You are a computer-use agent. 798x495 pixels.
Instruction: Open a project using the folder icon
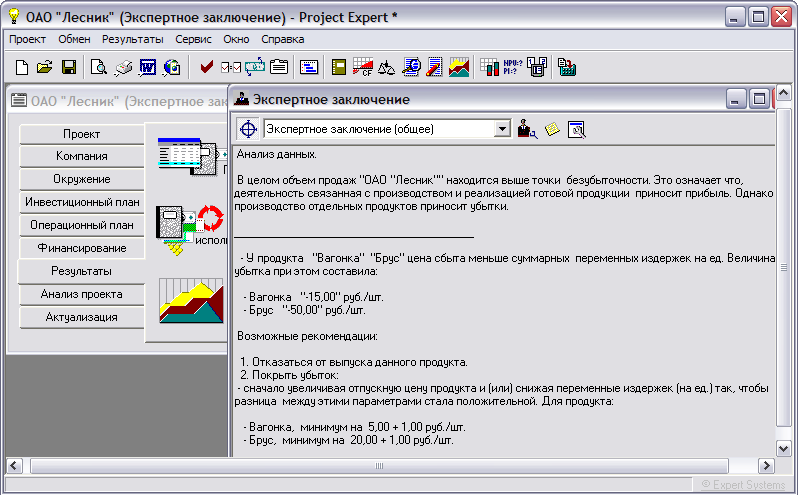click(x=45, y=67)
